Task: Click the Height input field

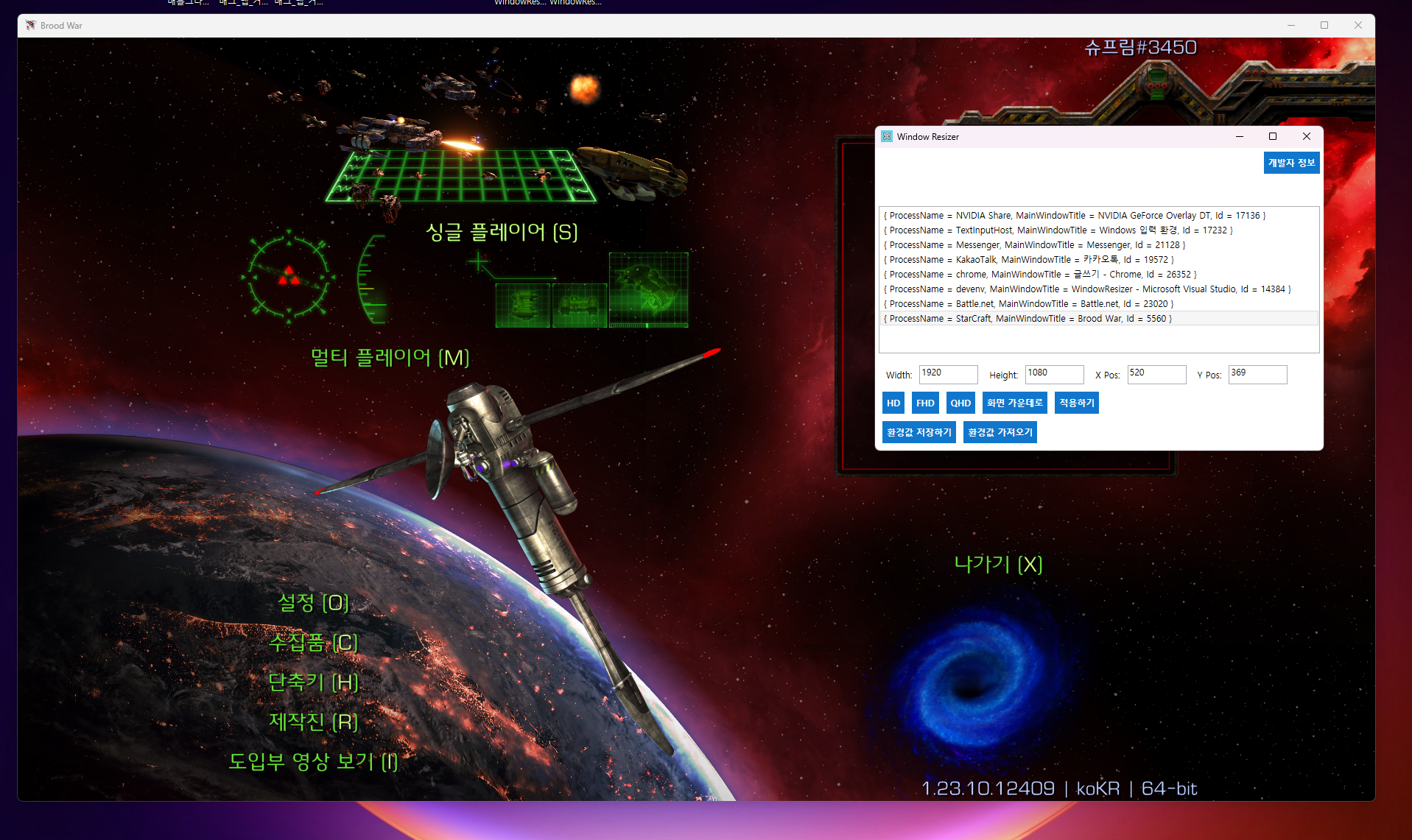Action: click(x=1054, y=374)
